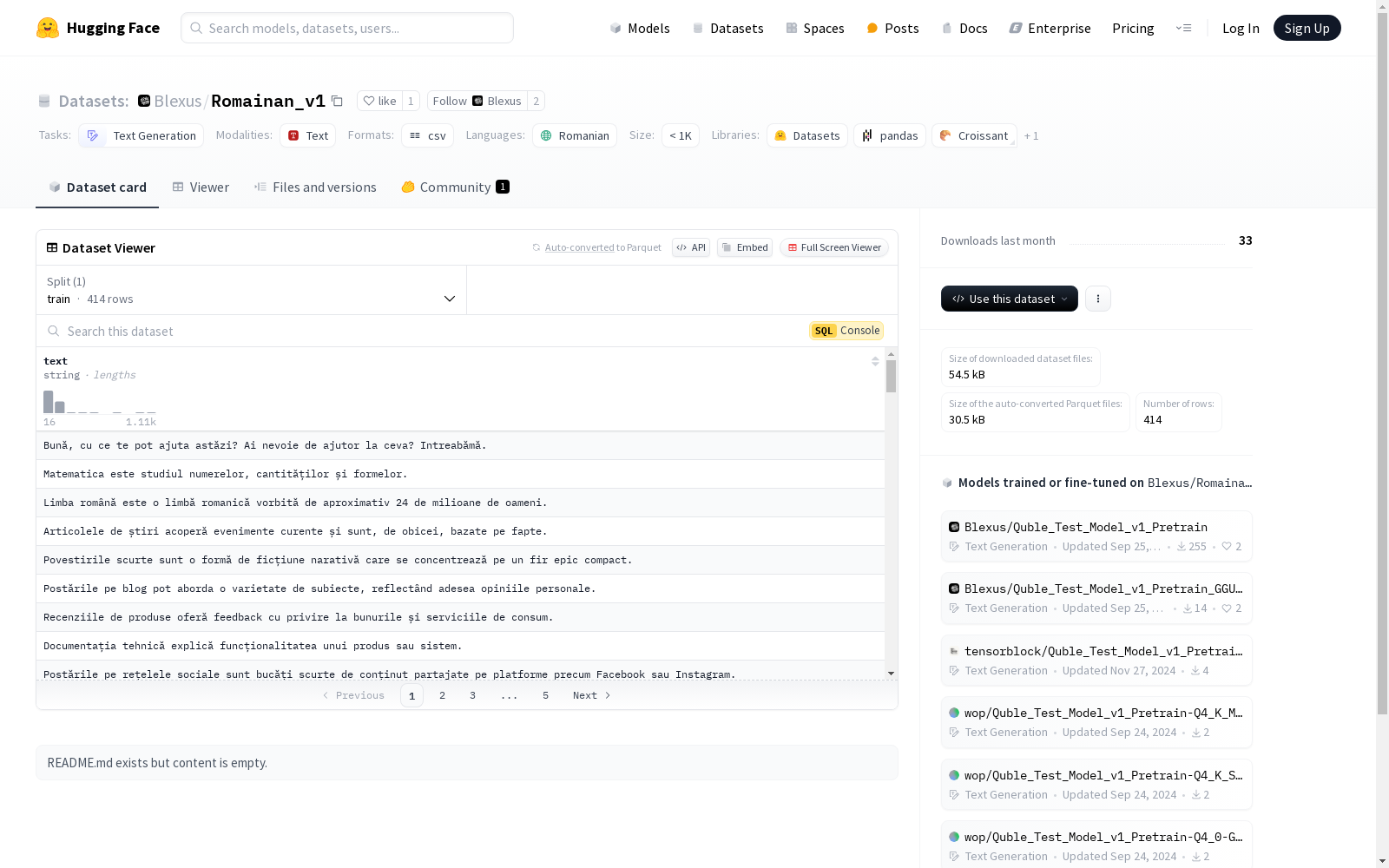Image resolution: width=1389 pixels, height=868 pixels.
Task: Click the scroll-down arrow of dataset viewer
Action: coord(891,674)
